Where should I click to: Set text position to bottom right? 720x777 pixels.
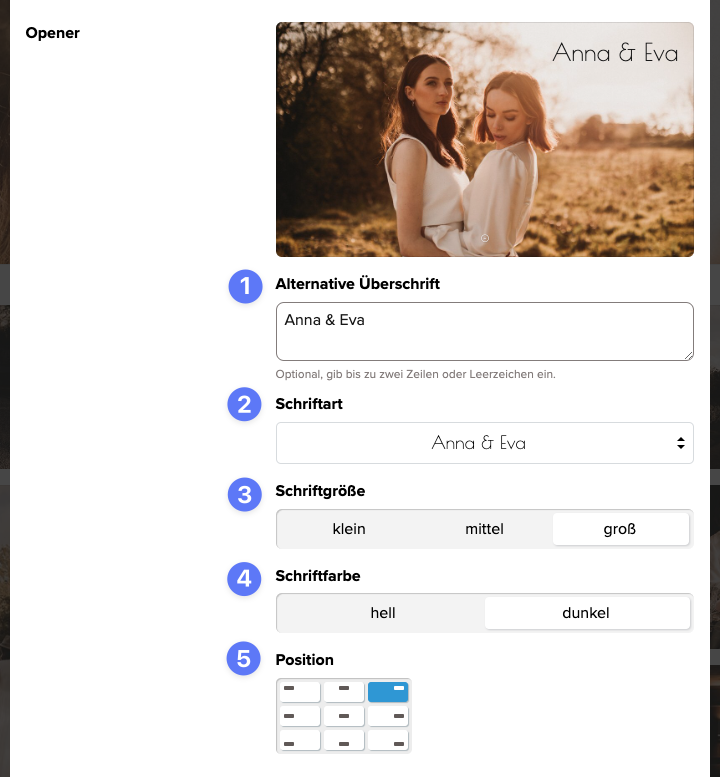[388, 741]
